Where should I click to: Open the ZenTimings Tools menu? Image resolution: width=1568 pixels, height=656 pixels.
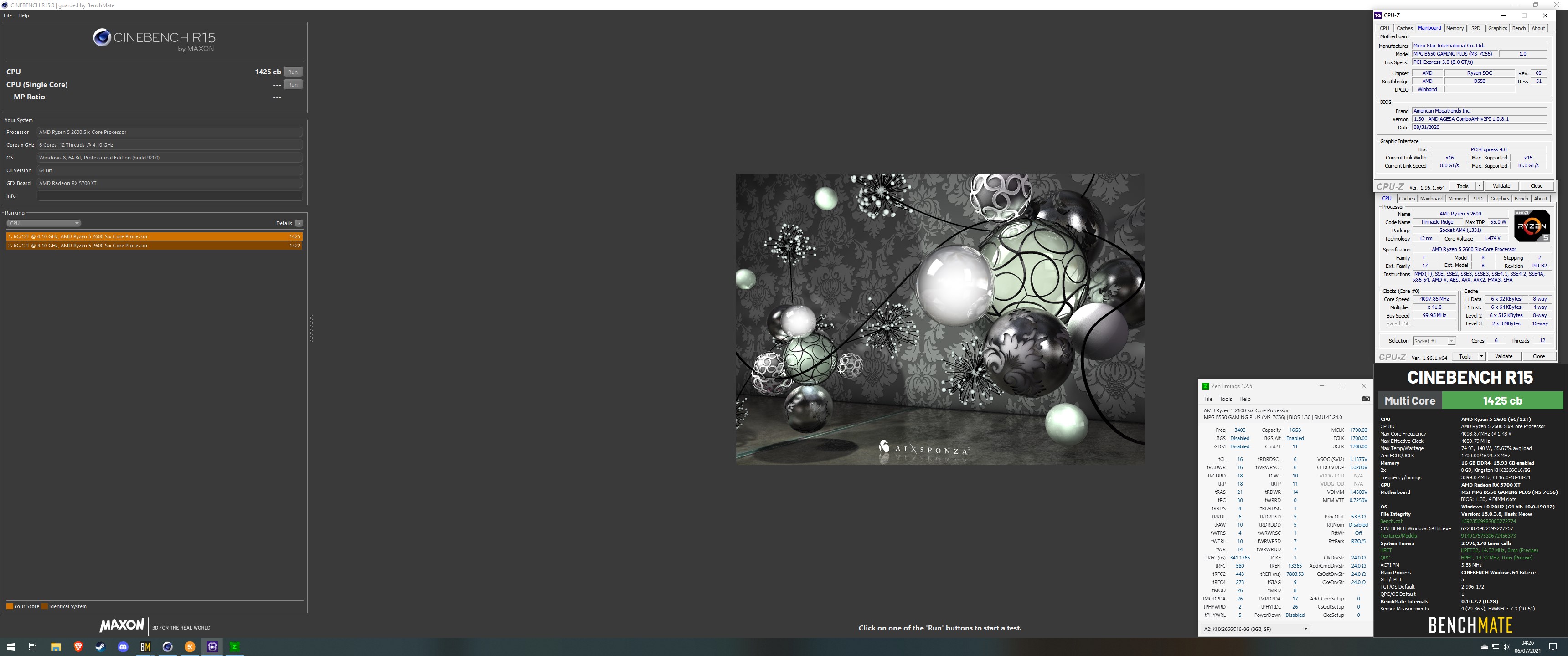(1225, 399)
